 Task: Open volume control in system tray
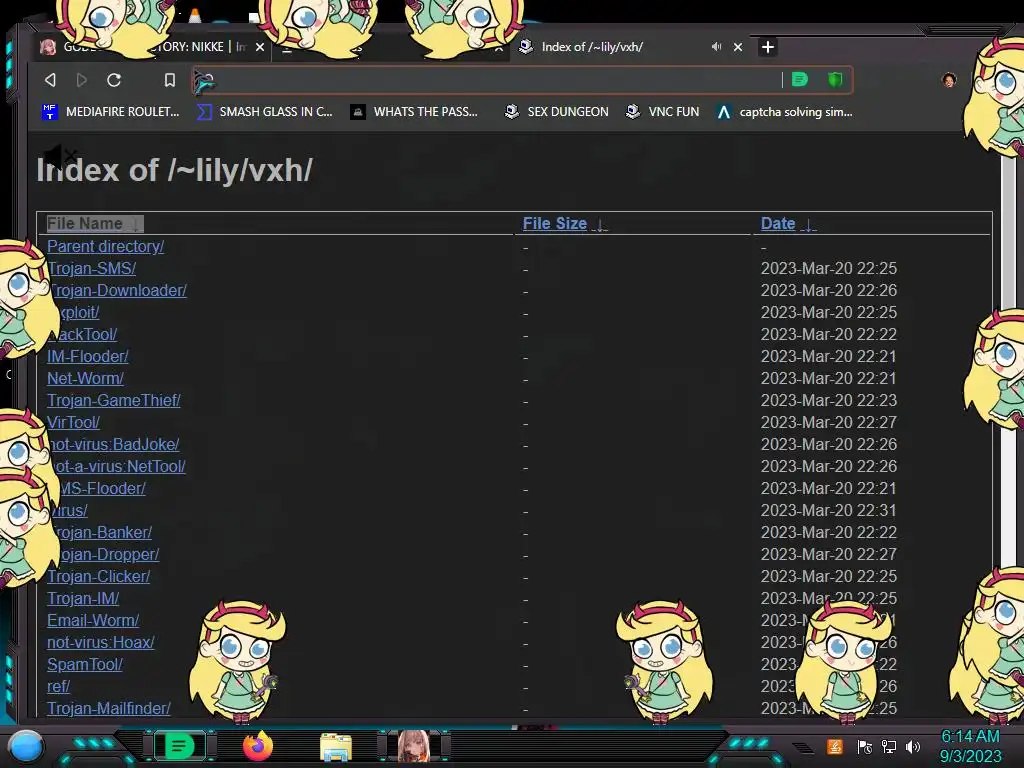913,746
